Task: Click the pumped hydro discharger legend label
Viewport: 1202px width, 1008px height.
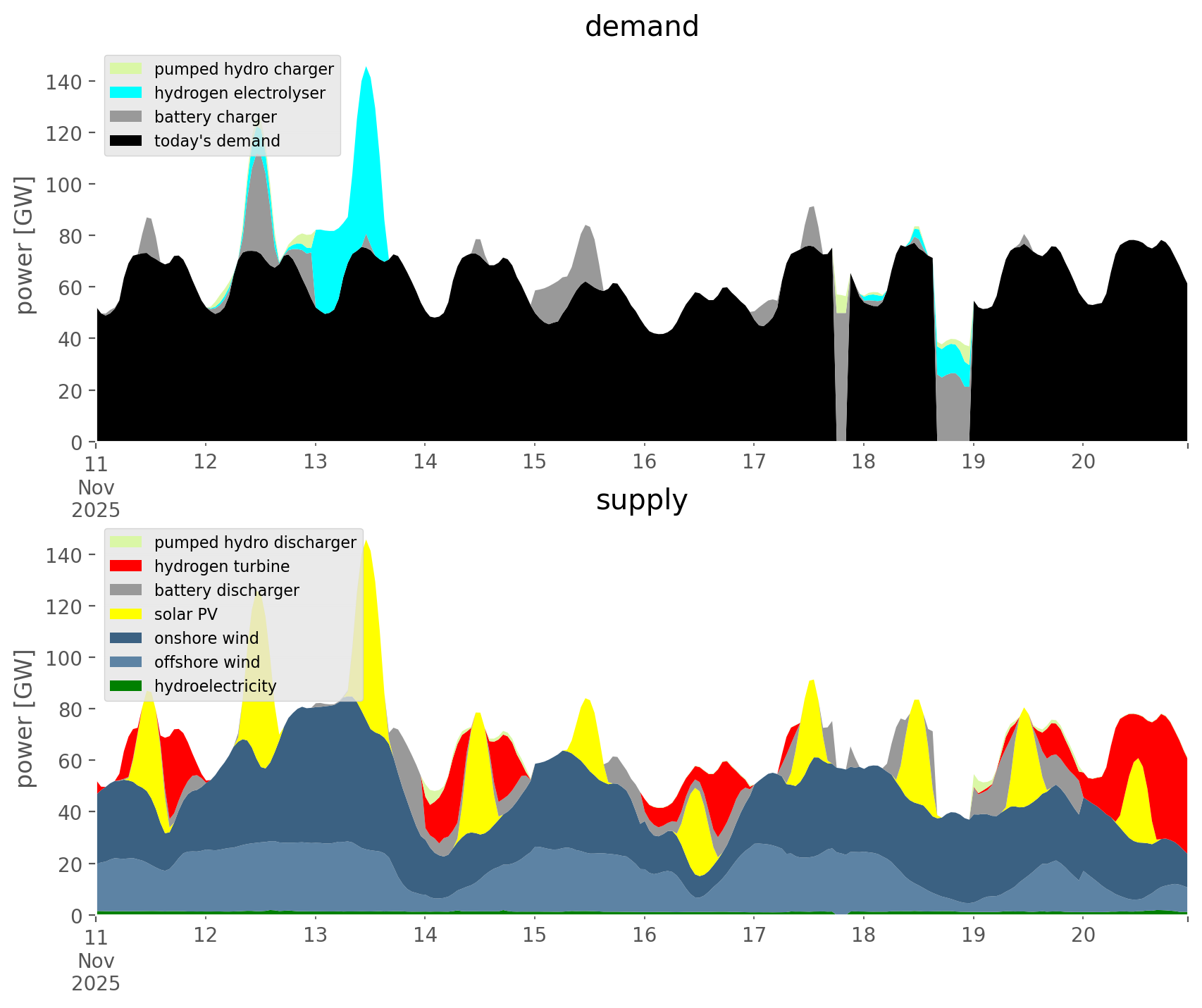Action: coord(255,542)
